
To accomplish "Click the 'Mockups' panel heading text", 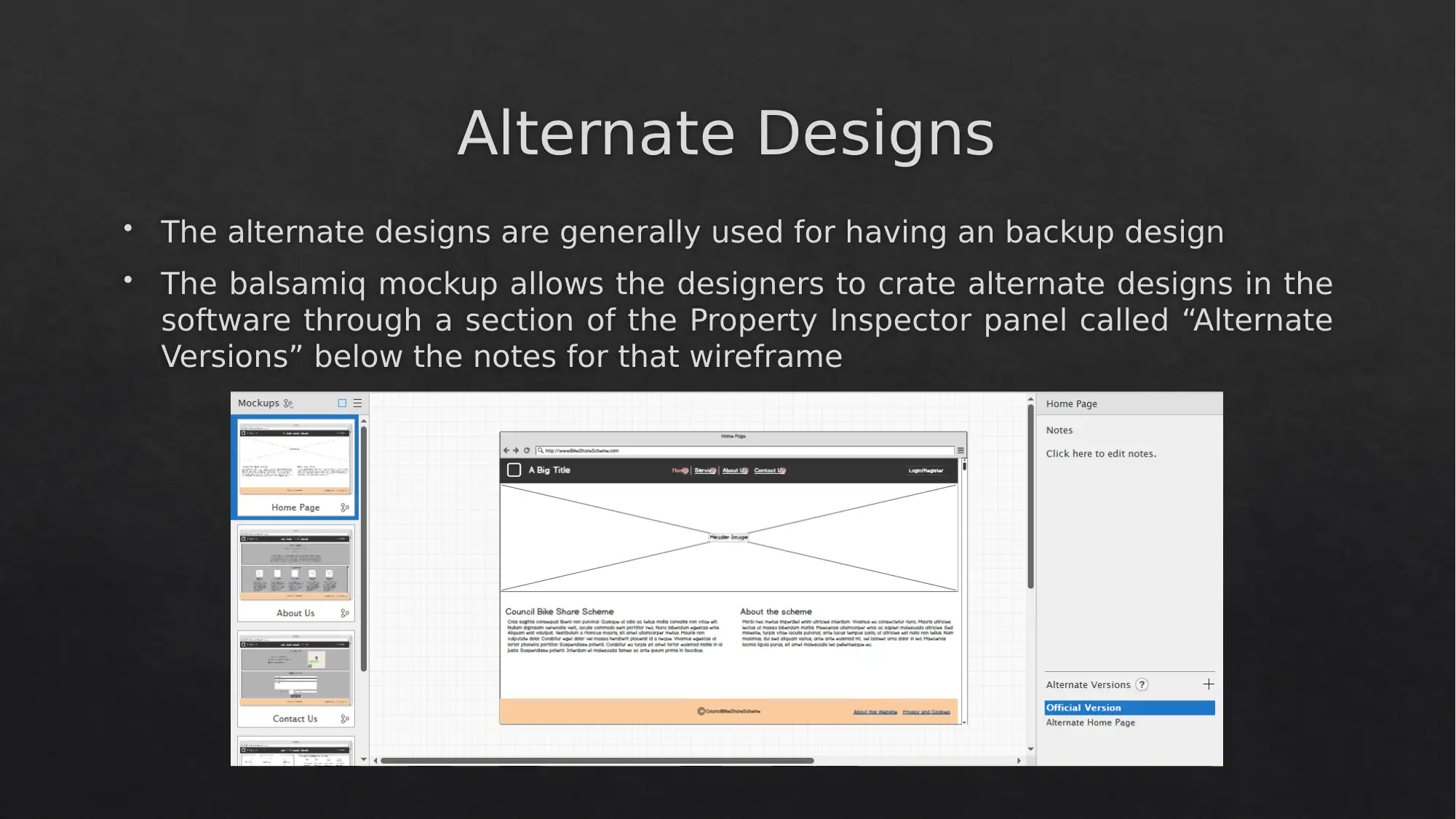I will coord(258,403).
